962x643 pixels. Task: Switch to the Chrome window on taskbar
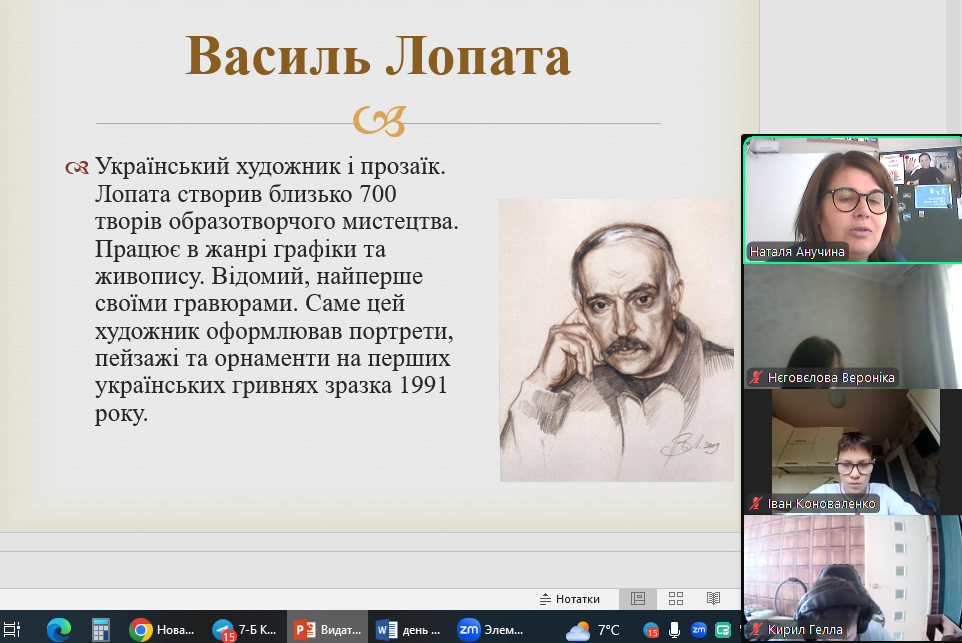(x=163, y=630)
